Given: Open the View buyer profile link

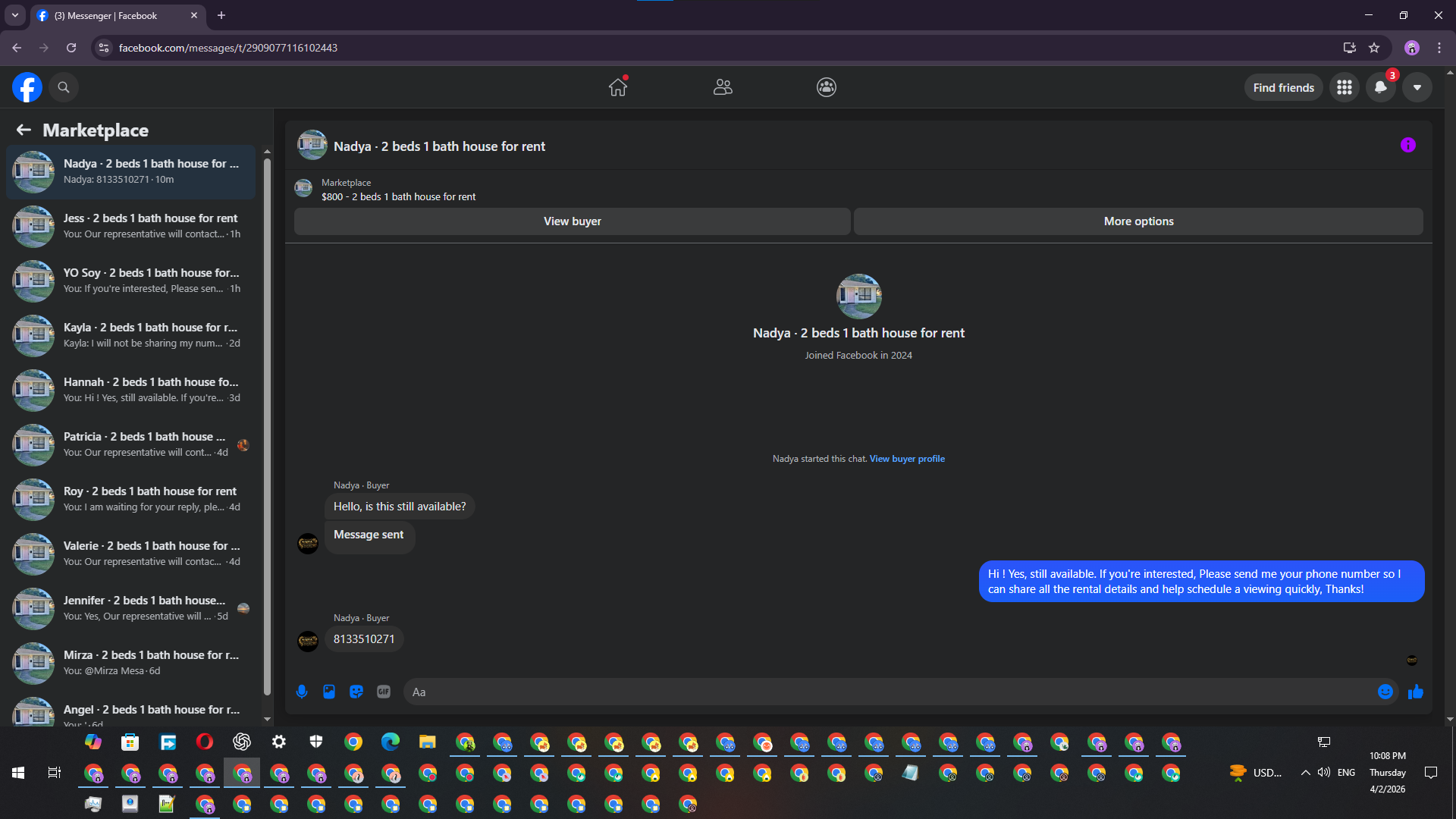Looking at the screenshot, I should click(x=907, y=459).
